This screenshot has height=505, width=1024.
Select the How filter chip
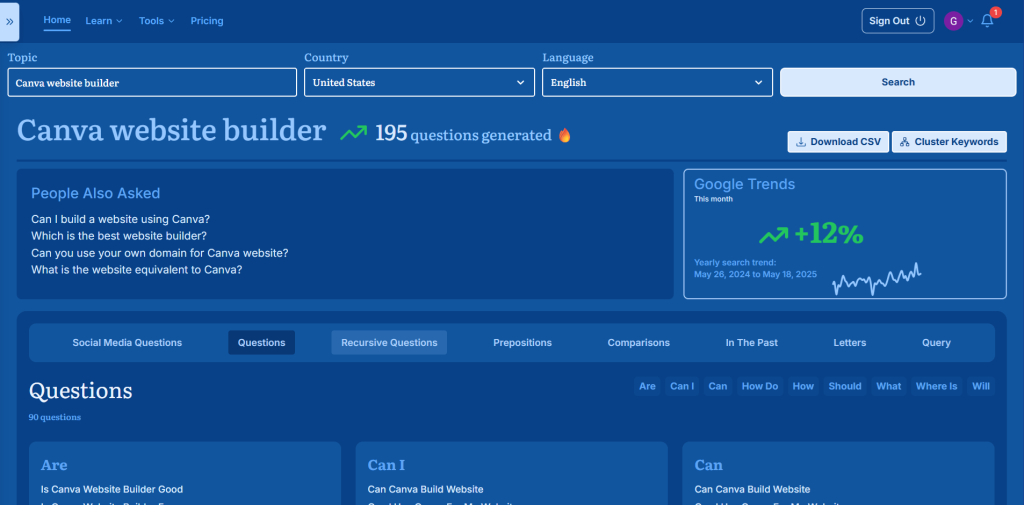[x=803, y=386]
